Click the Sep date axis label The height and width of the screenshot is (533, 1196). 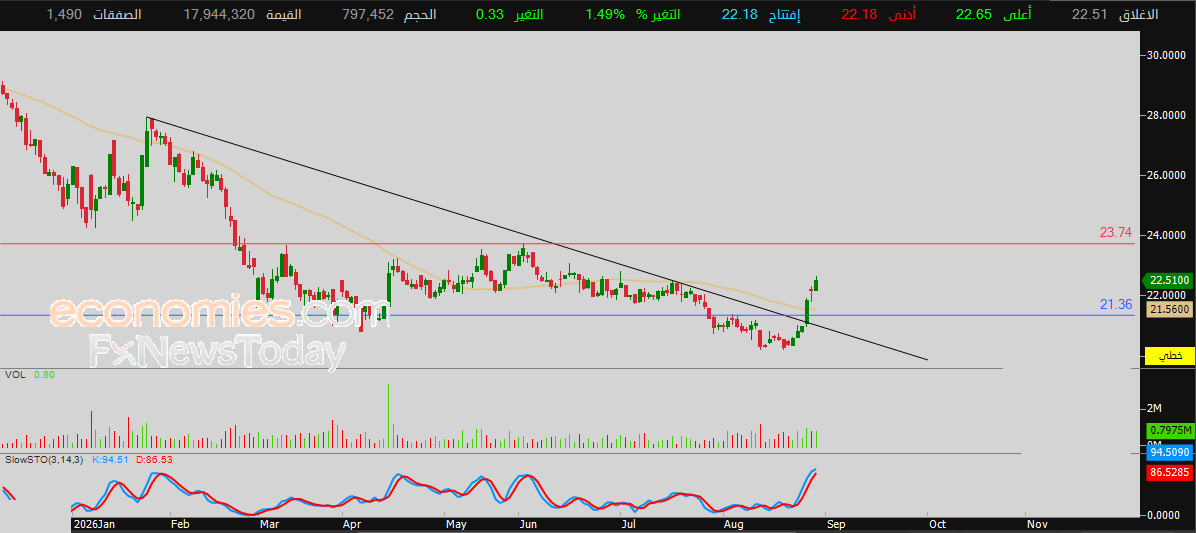(834, 525)
